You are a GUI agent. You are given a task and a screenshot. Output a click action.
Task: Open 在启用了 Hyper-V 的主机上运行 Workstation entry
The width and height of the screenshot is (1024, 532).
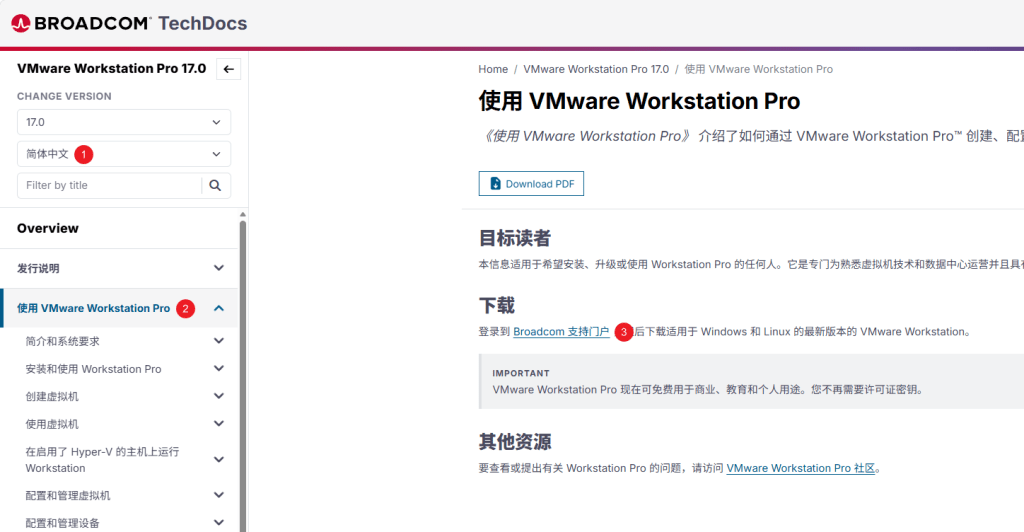point(102,460)
